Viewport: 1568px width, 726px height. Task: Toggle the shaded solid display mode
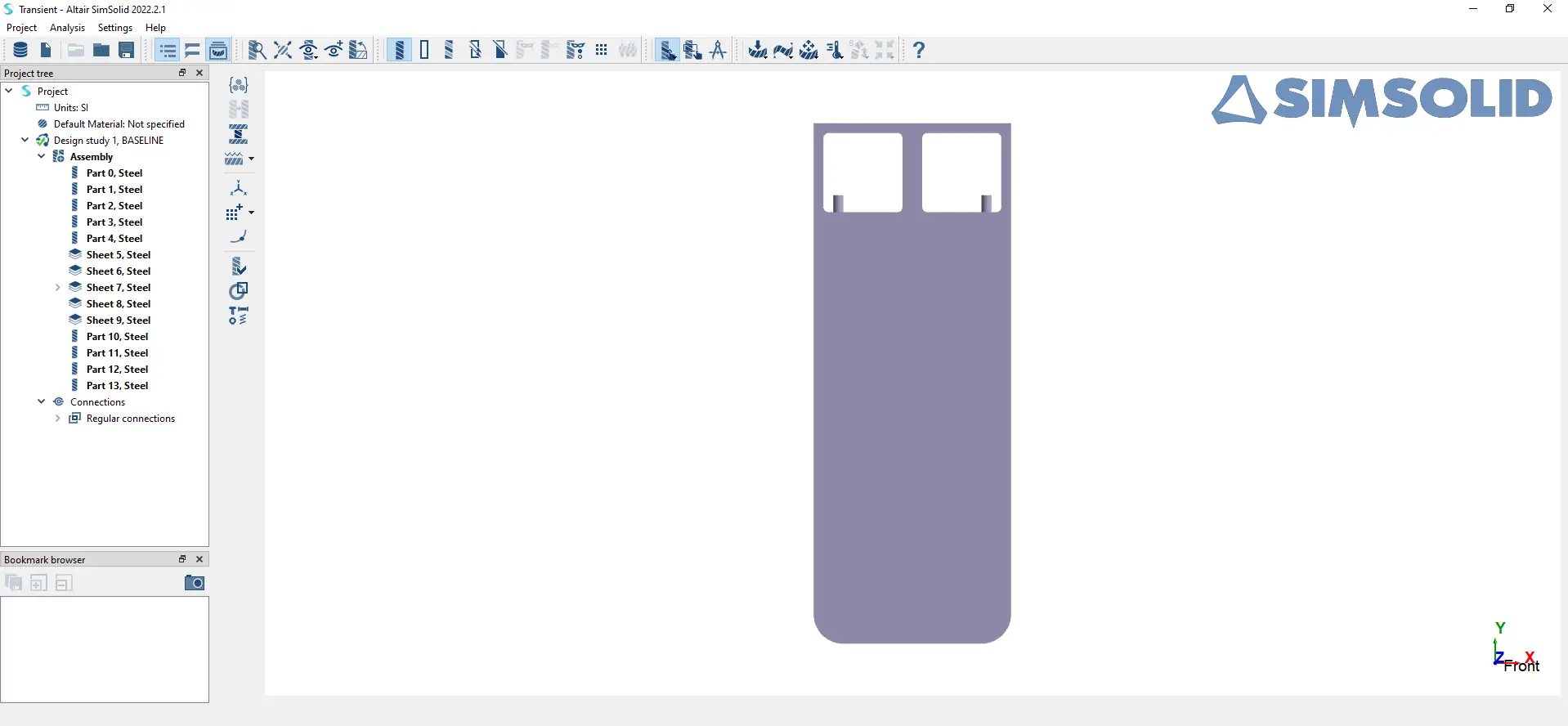tap(399, 51)
